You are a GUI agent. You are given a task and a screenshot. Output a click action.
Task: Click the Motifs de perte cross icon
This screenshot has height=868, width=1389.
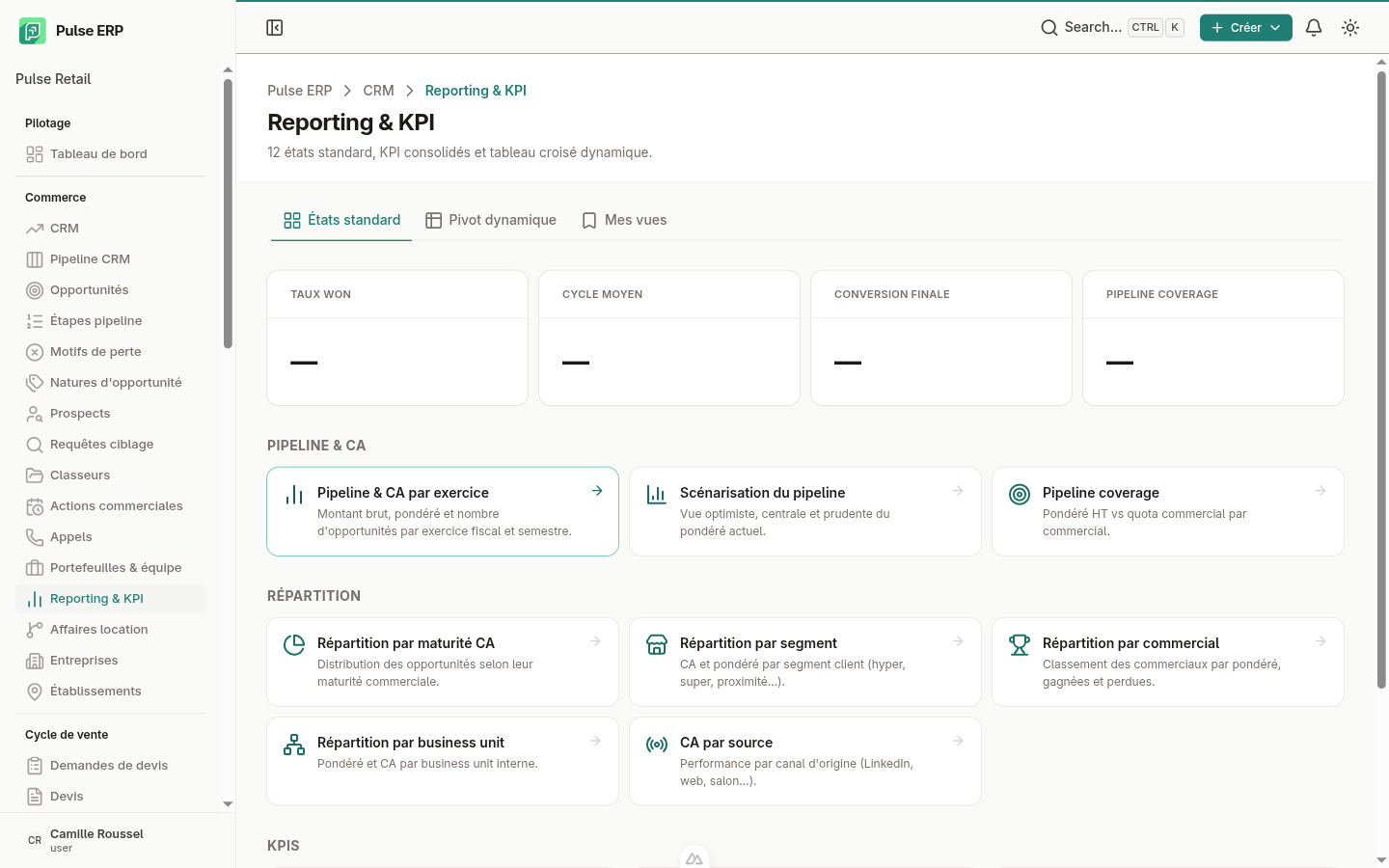[x=35, y=352]
